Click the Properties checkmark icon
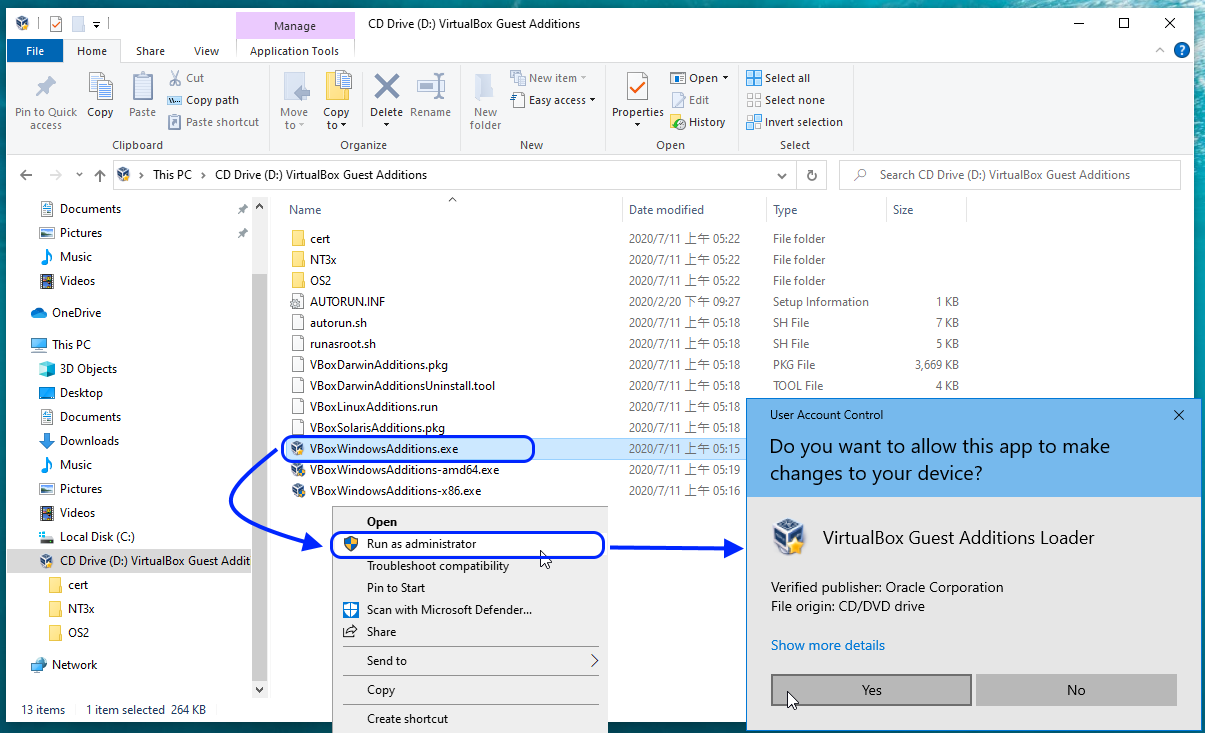Screen dimensions: 1205x733 click(637, 87)
